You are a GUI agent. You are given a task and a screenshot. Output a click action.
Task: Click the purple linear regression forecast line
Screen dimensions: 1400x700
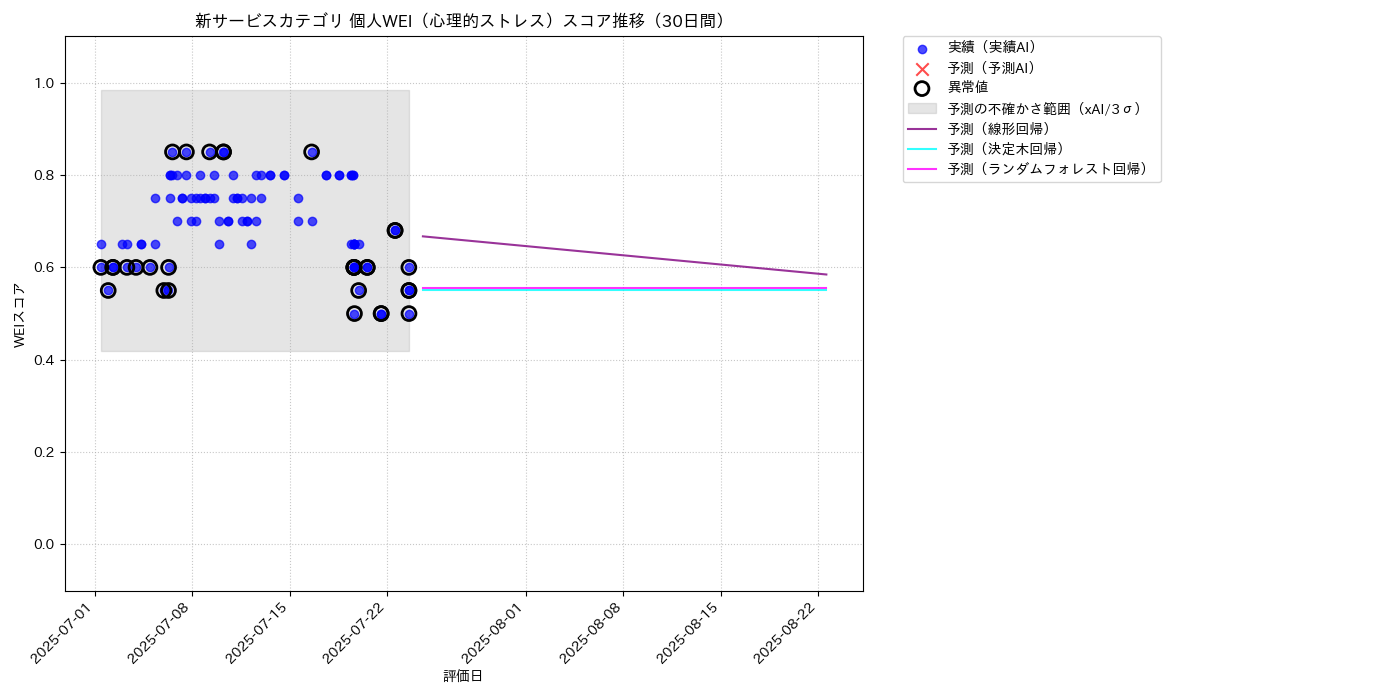(624, 255)
